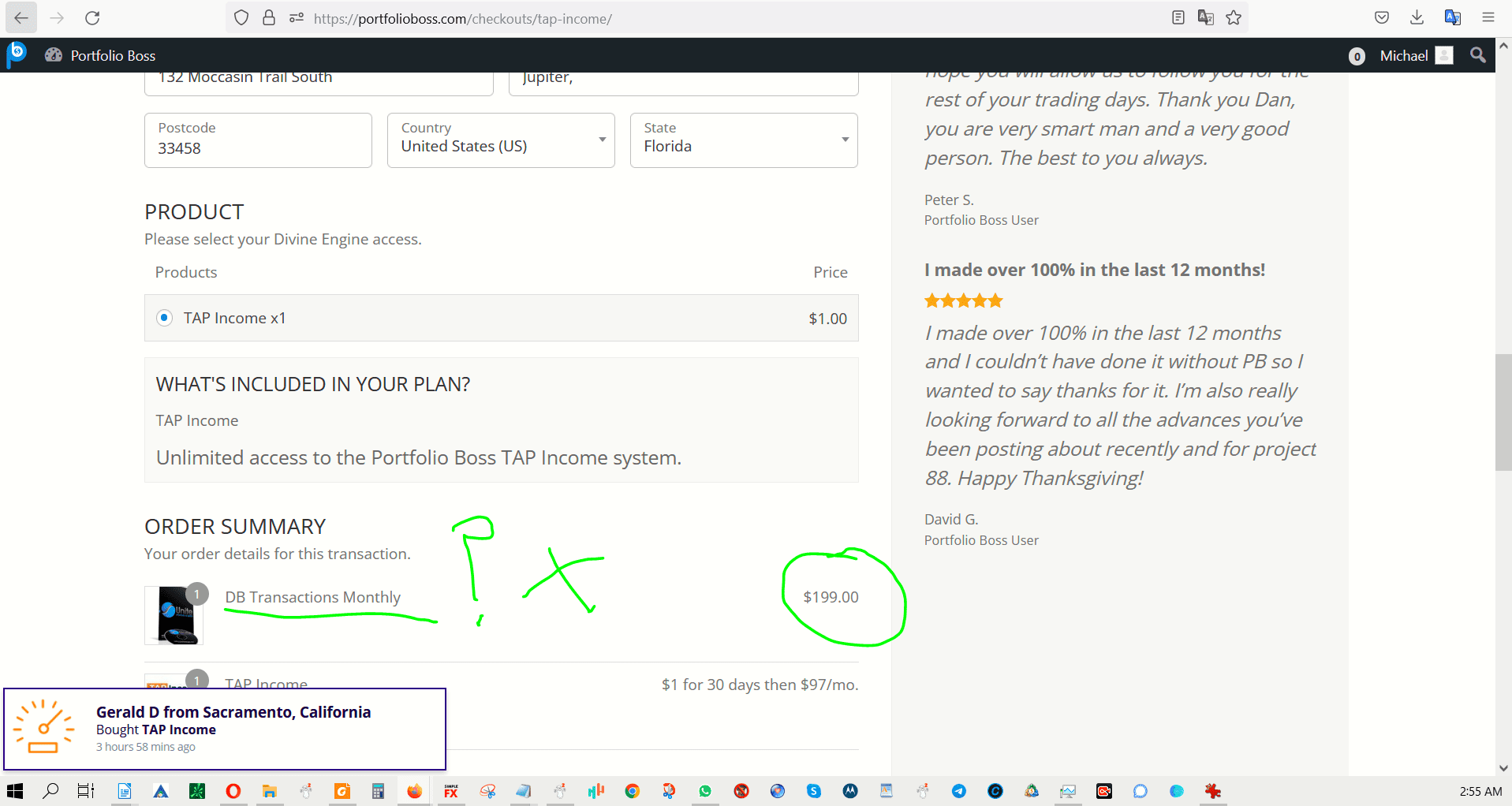Click the browser reload page icon
Viewport: 1512px width, 806px height.
(92, 18)
